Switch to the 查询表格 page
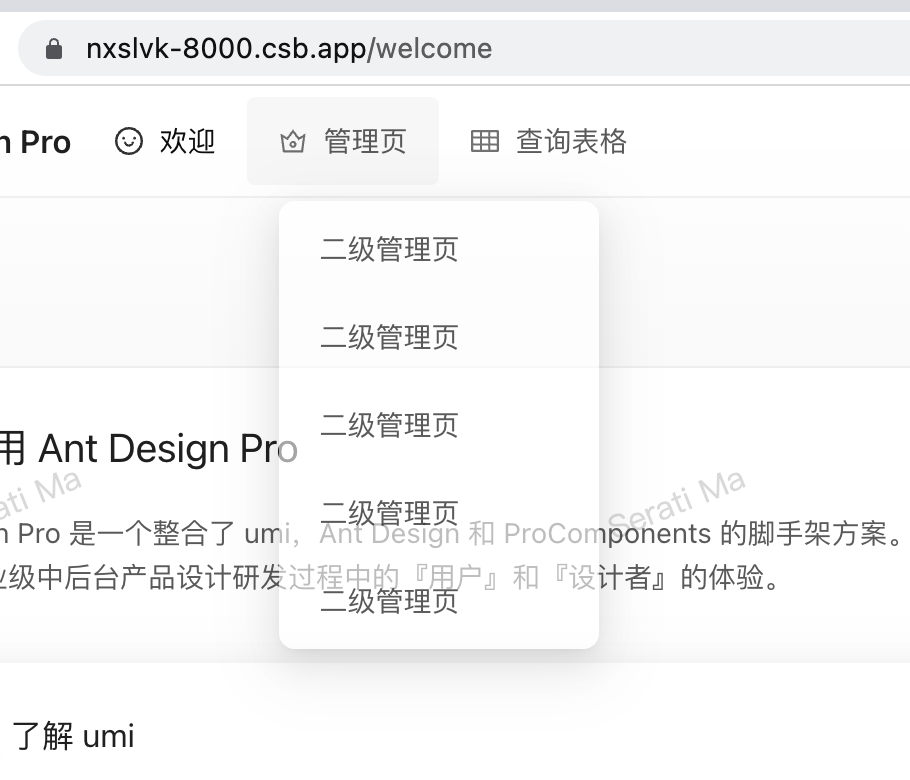Viewport: 910px width, 780px height. [575, 141]
